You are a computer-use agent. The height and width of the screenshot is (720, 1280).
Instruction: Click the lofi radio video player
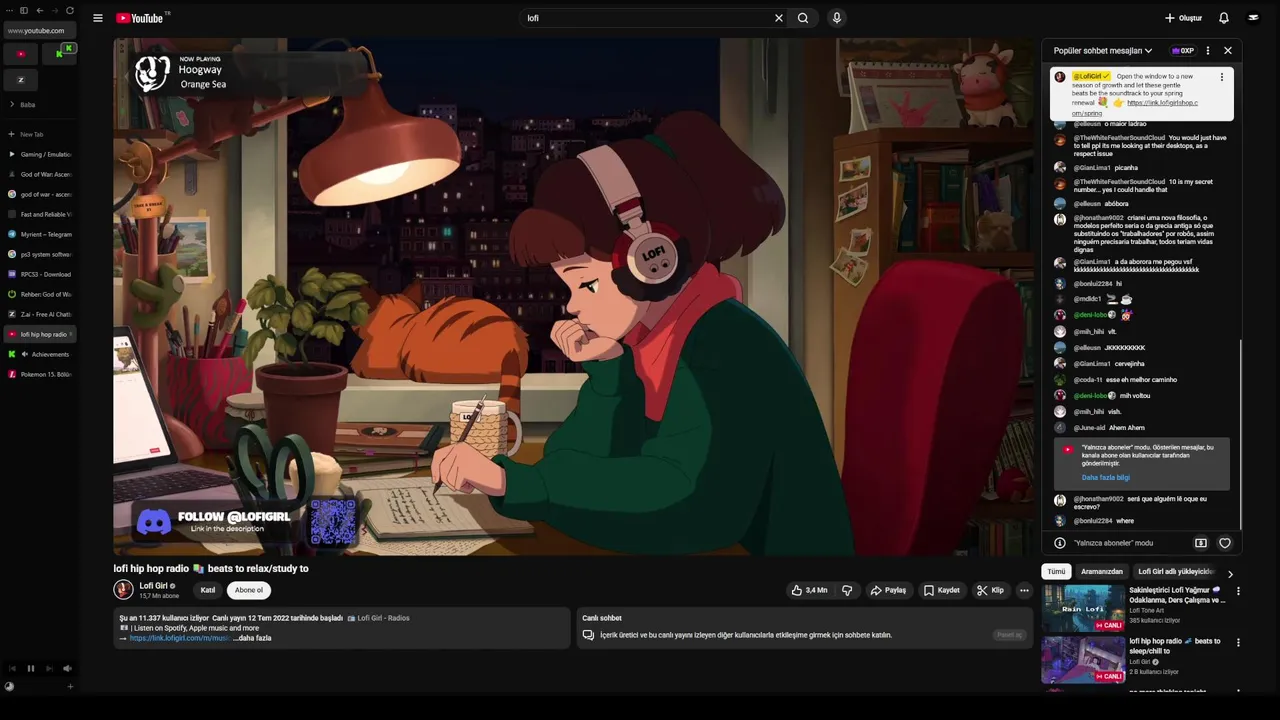[574, 297]
